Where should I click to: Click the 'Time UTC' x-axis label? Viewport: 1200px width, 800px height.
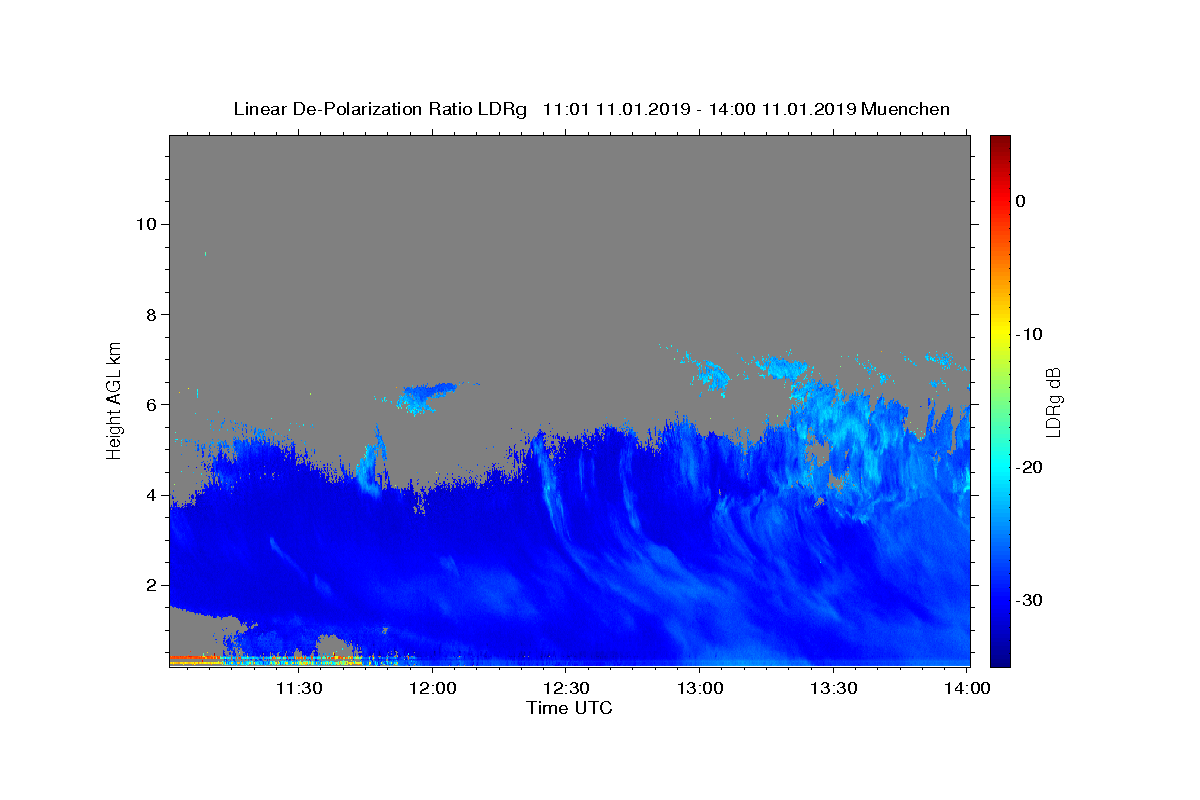569,708
